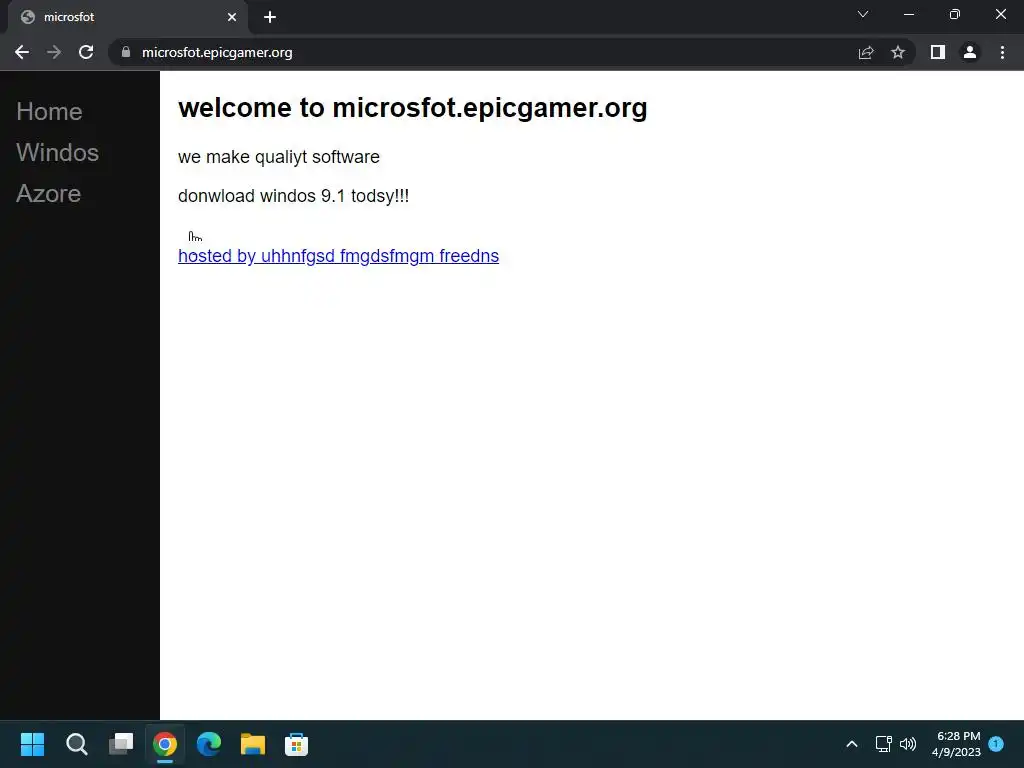Click the text 'donwload windos 9.1 todsy!!!'
This screenshot has height=768, width=1024.
click(x=293, y=196)
